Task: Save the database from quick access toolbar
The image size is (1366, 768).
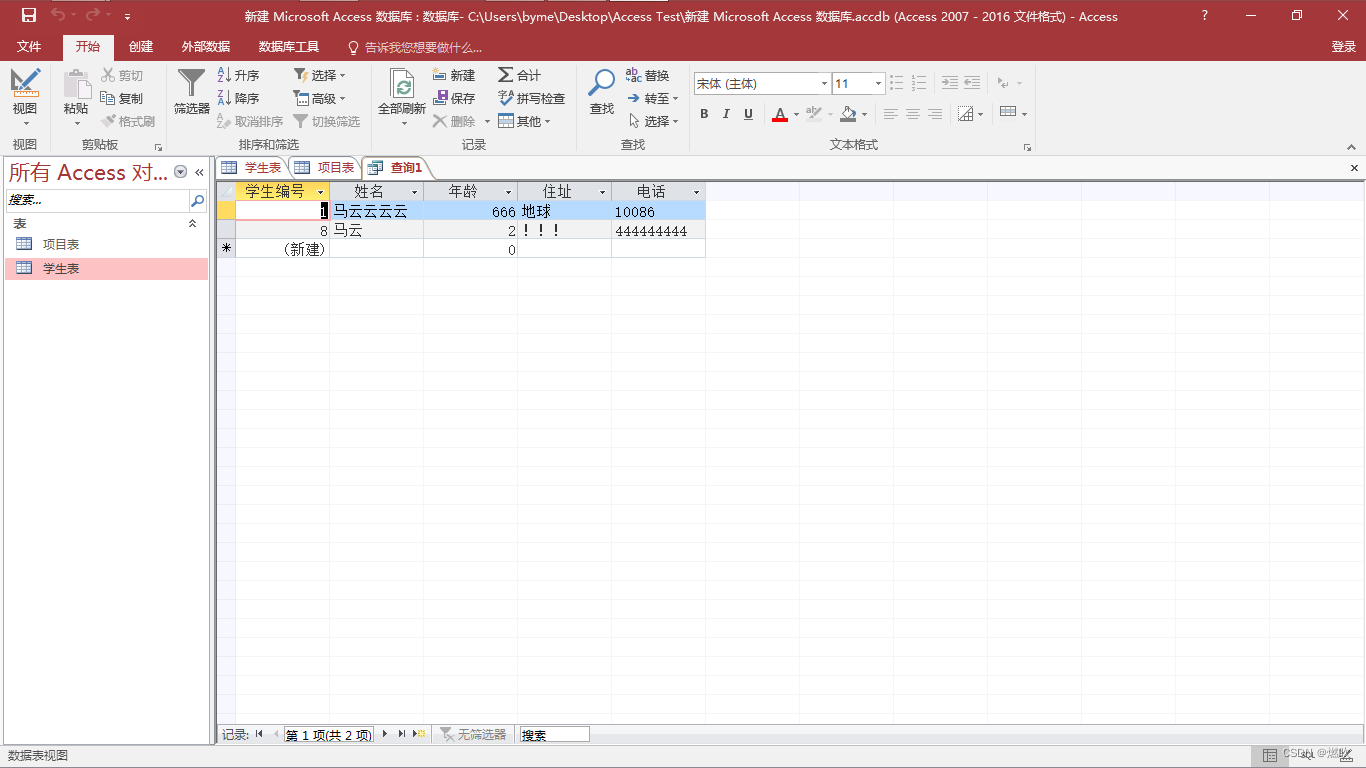Action: (29, 15)
